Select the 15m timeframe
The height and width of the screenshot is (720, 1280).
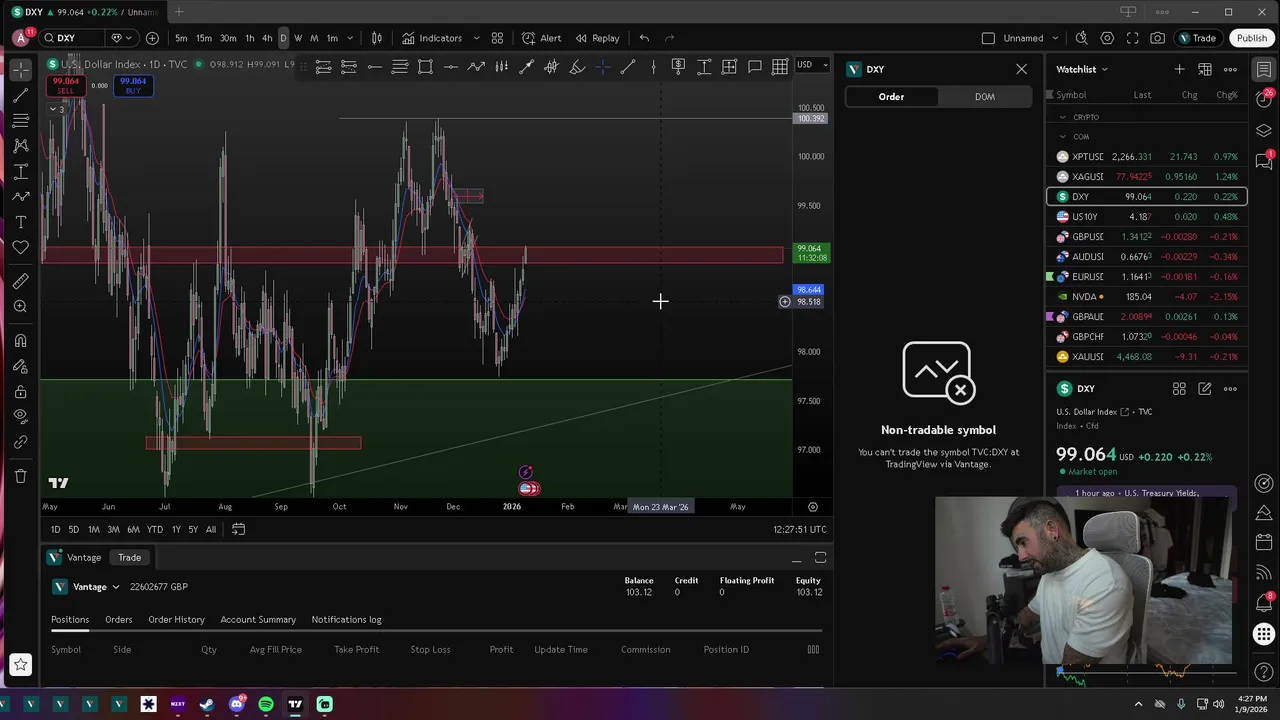(204, 38)
